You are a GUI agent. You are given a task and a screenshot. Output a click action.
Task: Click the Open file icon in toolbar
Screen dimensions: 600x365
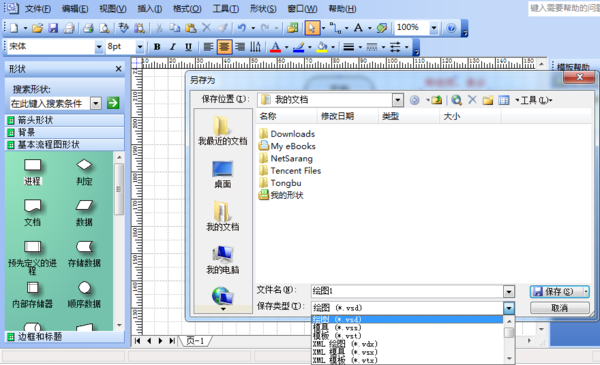pyautogui.click(x=37, y=28)
